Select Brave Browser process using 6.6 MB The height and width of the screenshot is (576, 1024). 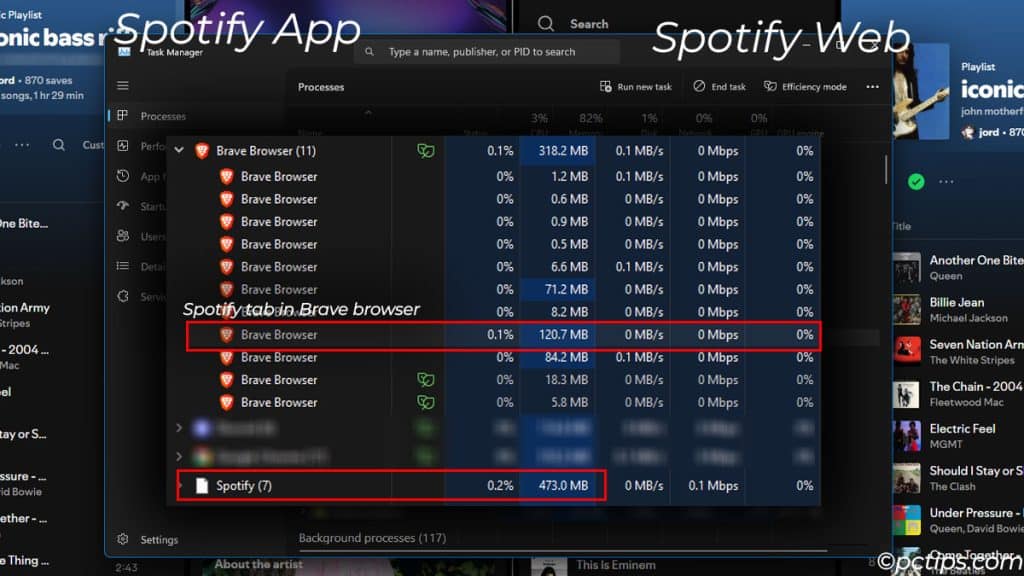[494, 266]
